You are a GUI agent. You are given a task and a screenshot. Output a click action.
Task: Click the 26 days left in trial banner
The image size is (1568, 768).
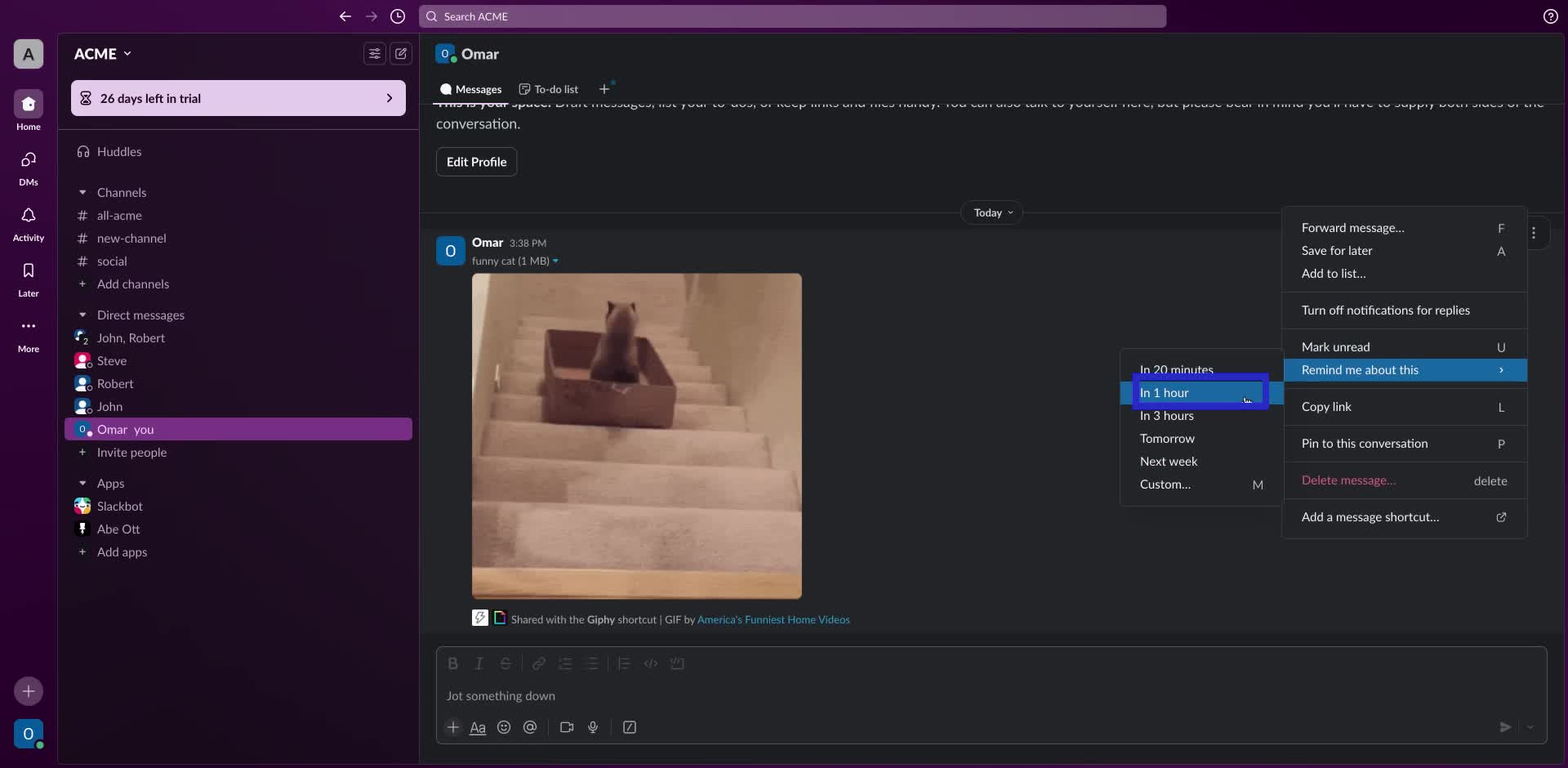click(238, 98)
